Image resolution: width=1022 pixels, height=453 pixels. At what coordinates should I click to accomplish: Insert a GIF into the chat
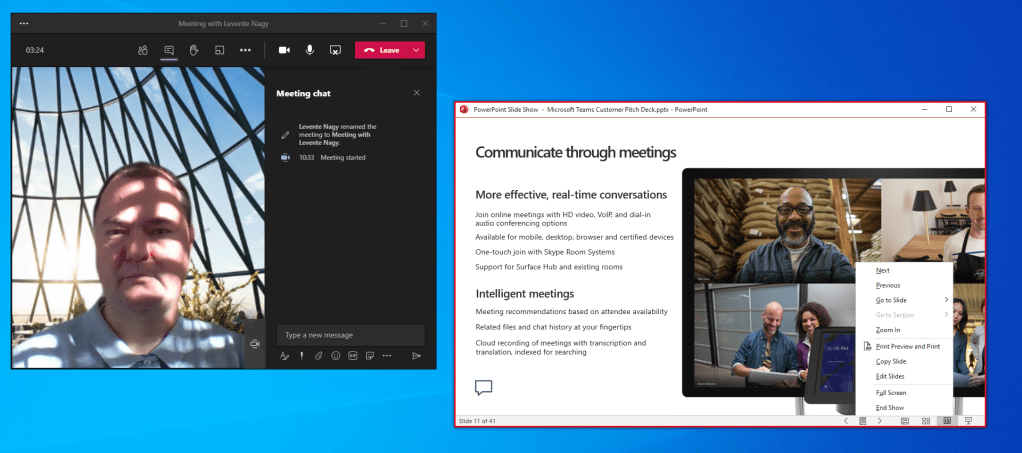coord(352,355)
